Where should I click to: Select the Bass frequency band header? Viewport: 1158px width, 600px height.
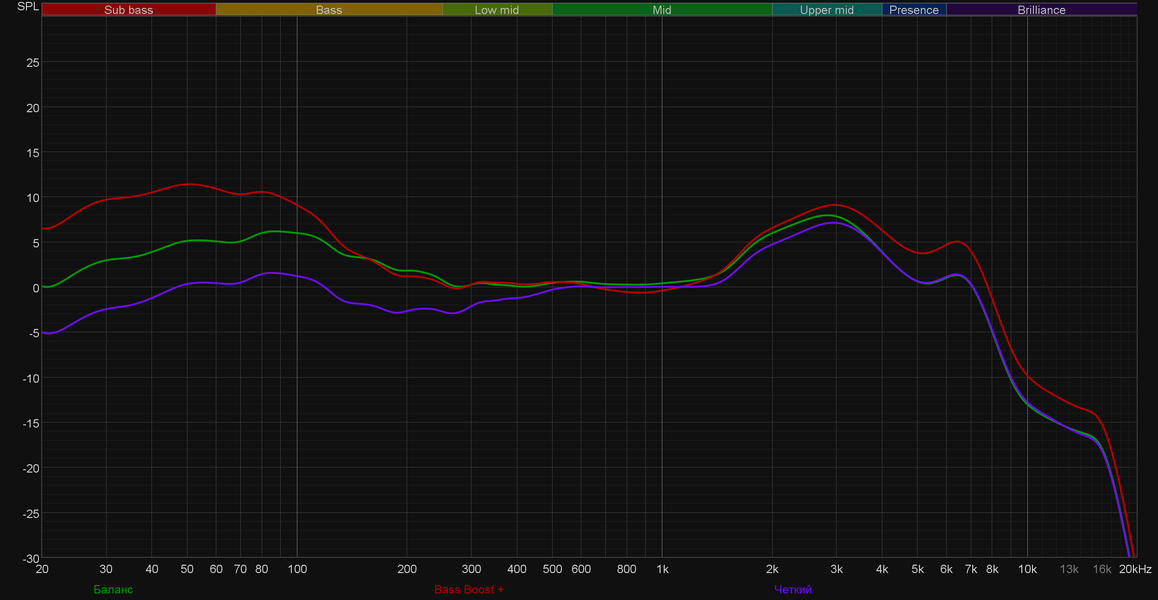click(329, 10)
